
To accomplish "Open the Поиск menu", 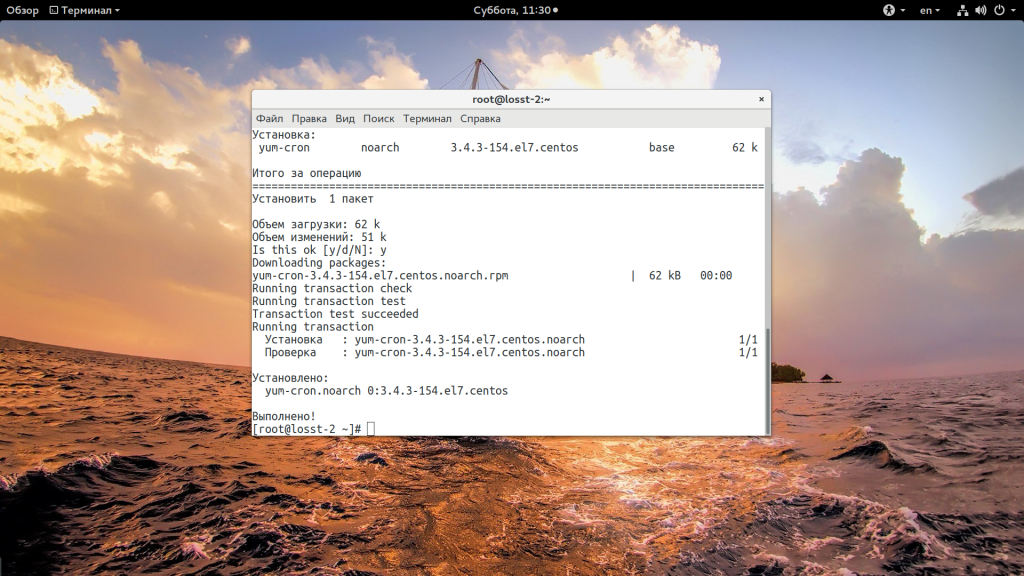I will coord(379,118).
